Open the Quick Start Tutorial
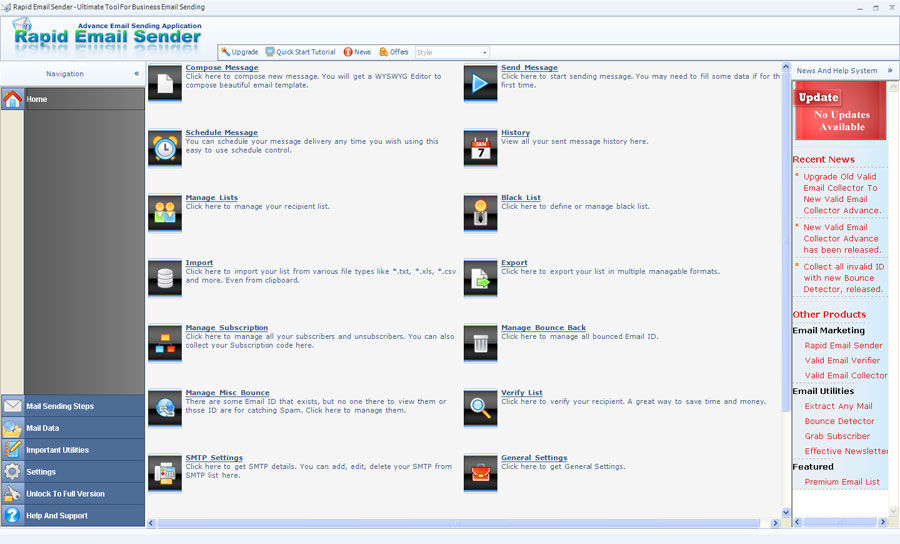 (x=300, y=52)
